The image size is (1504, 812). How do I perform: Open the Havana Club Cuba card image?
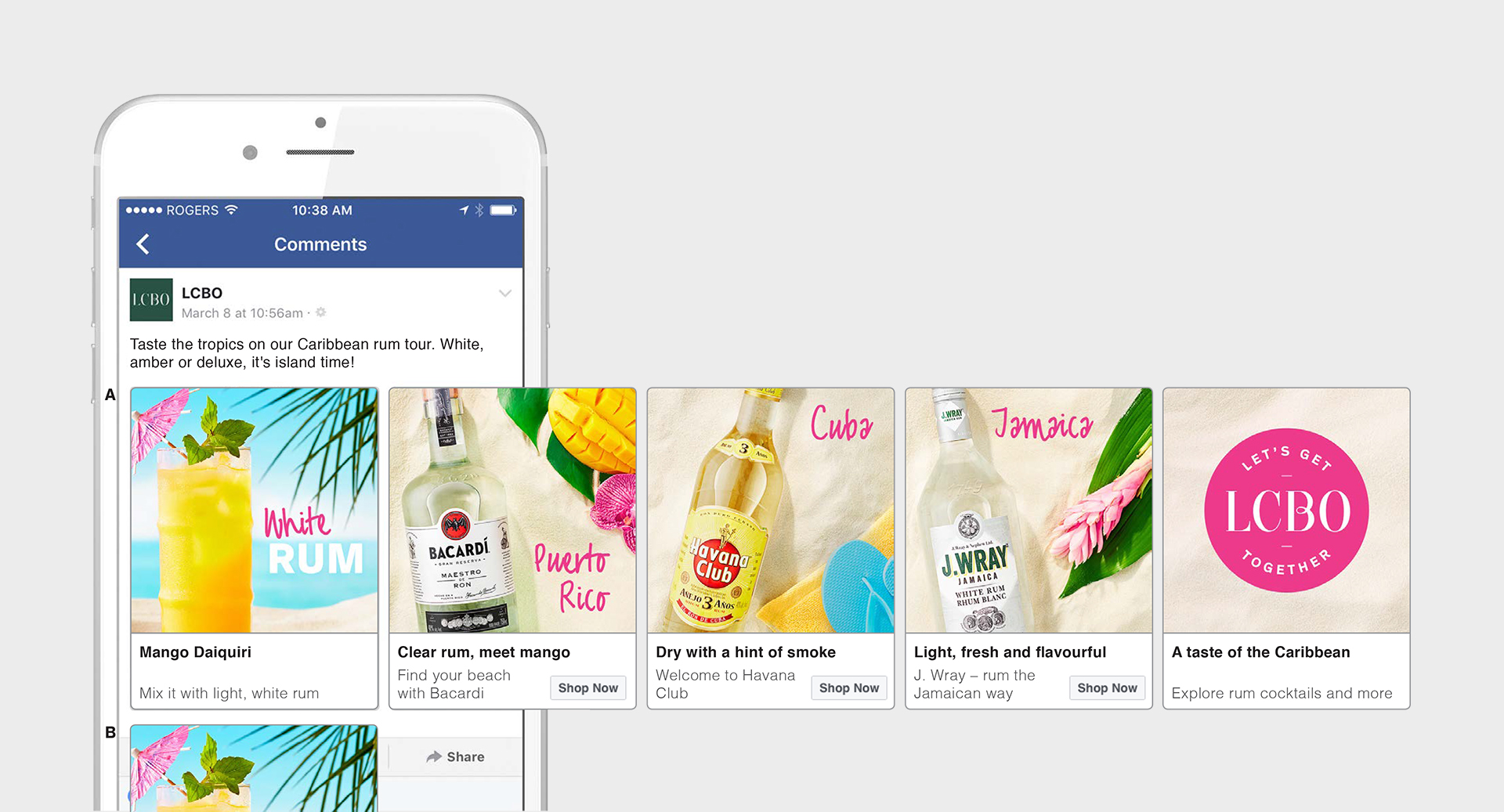coord(771,511)
